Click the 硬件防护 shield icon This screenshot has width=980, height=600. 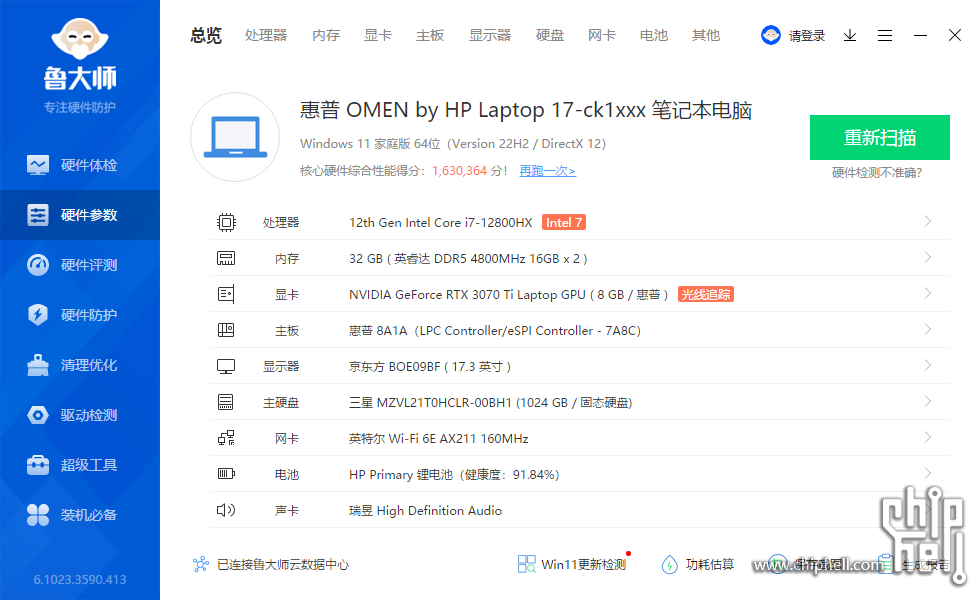(38, 315)
